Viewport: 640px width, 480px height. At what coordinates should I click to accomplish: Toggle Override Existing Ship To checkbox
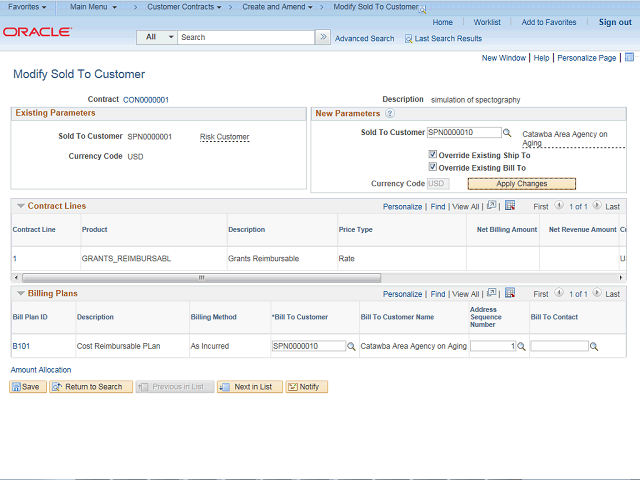point(433,154)
